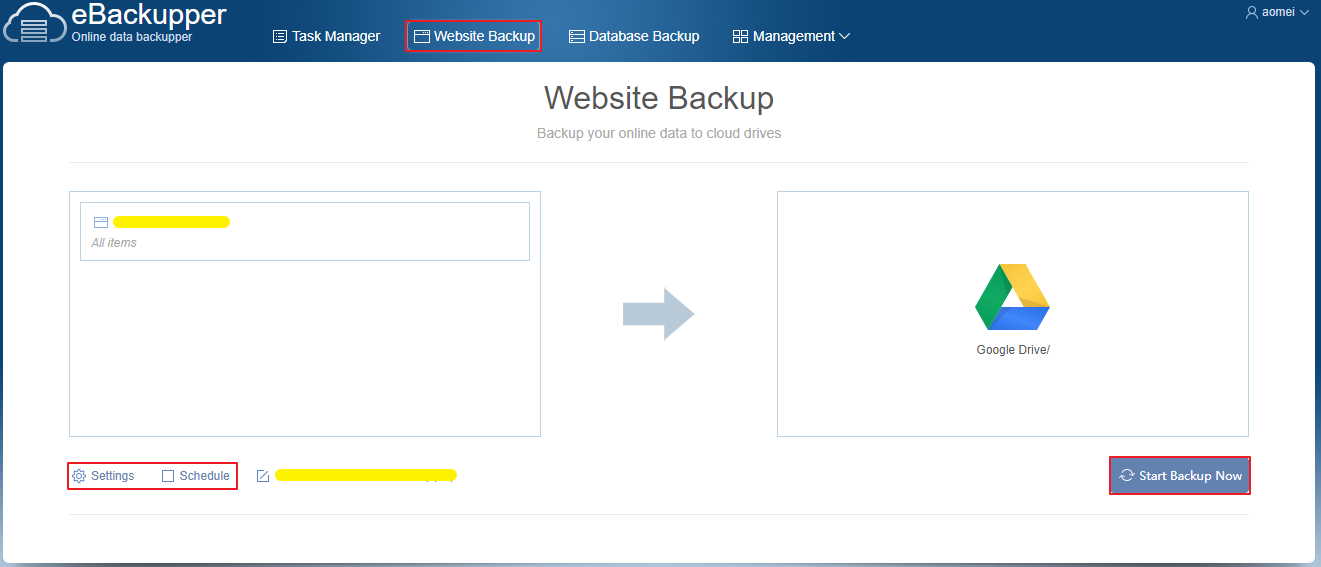Select the Google Drive/ destination label
Viewport: 1321px width, 567px height.
click(x=1013, y=350)
